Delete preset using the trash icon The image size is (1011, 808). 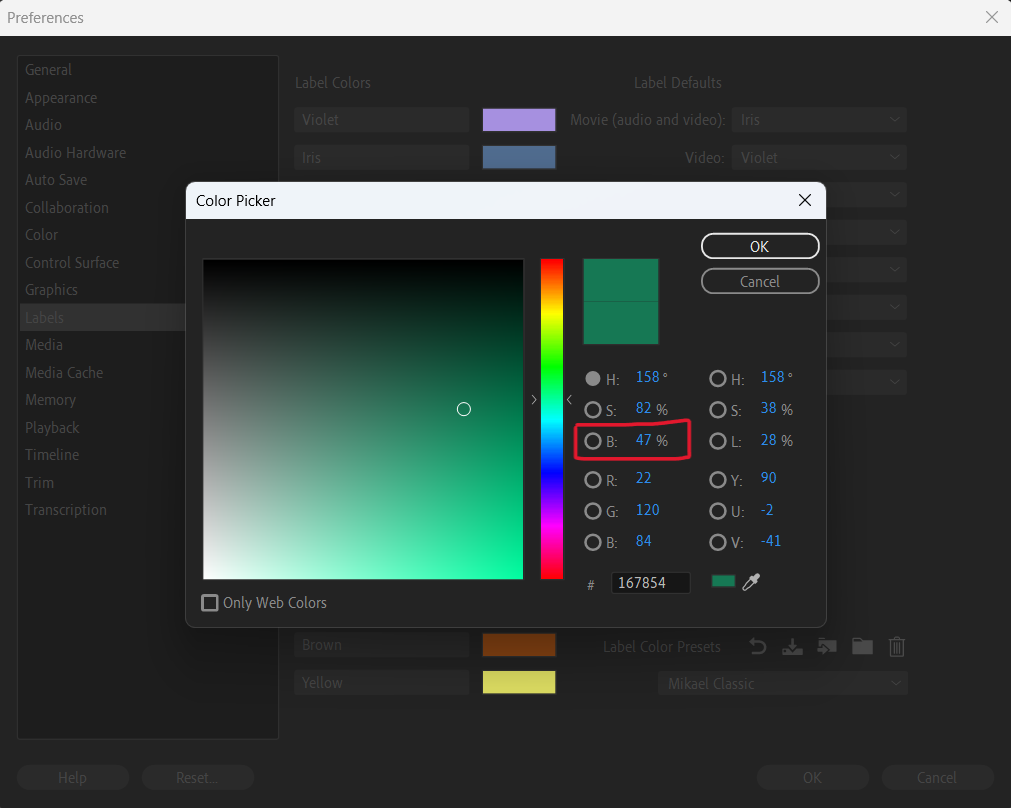point(897,647)
